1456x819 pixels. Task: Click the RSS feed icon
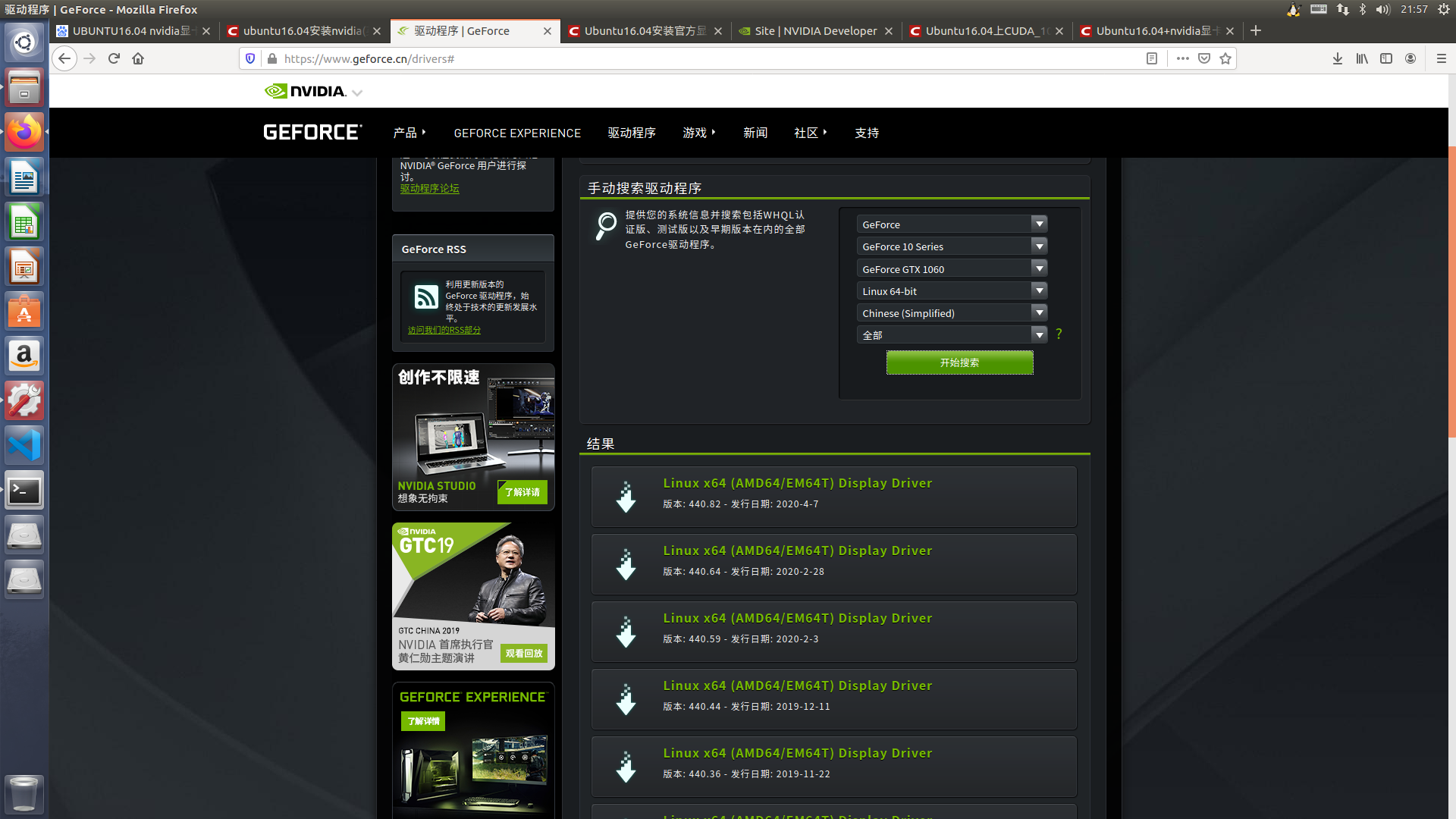point(426,297)
